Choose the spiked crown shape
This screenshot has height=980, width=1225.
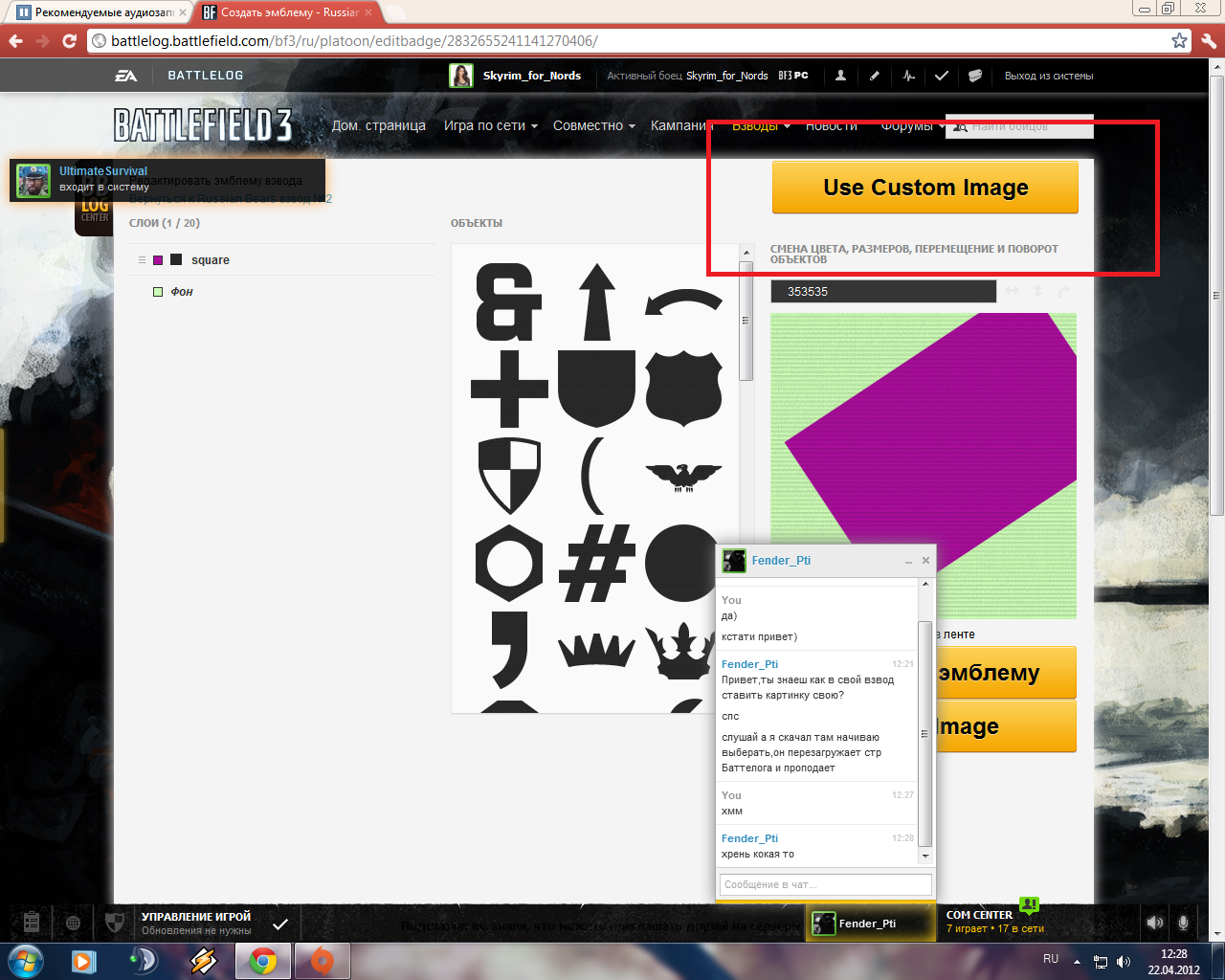(x=597, y=651)
